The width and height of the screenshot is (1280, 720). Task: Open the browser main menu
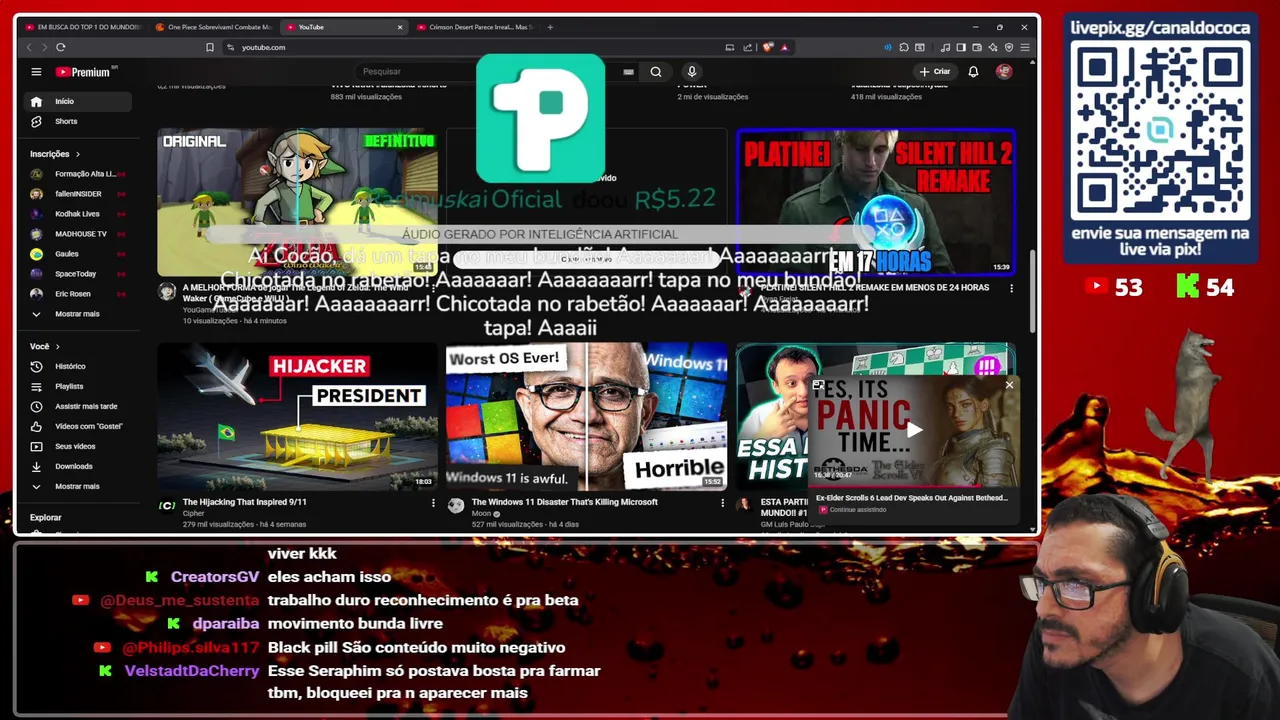(x=1025, y=47)
